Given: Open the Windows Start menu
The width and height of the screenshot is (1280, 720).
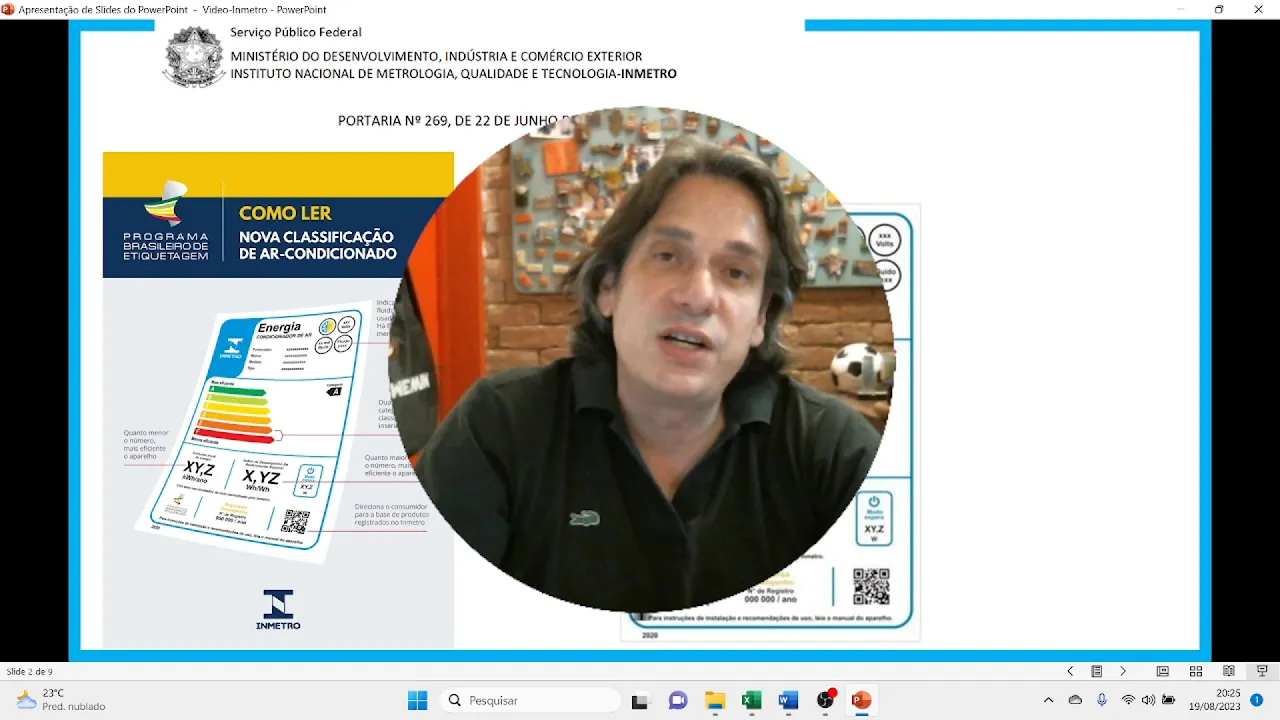Looking at the screenshot, I should click(417, 700).
